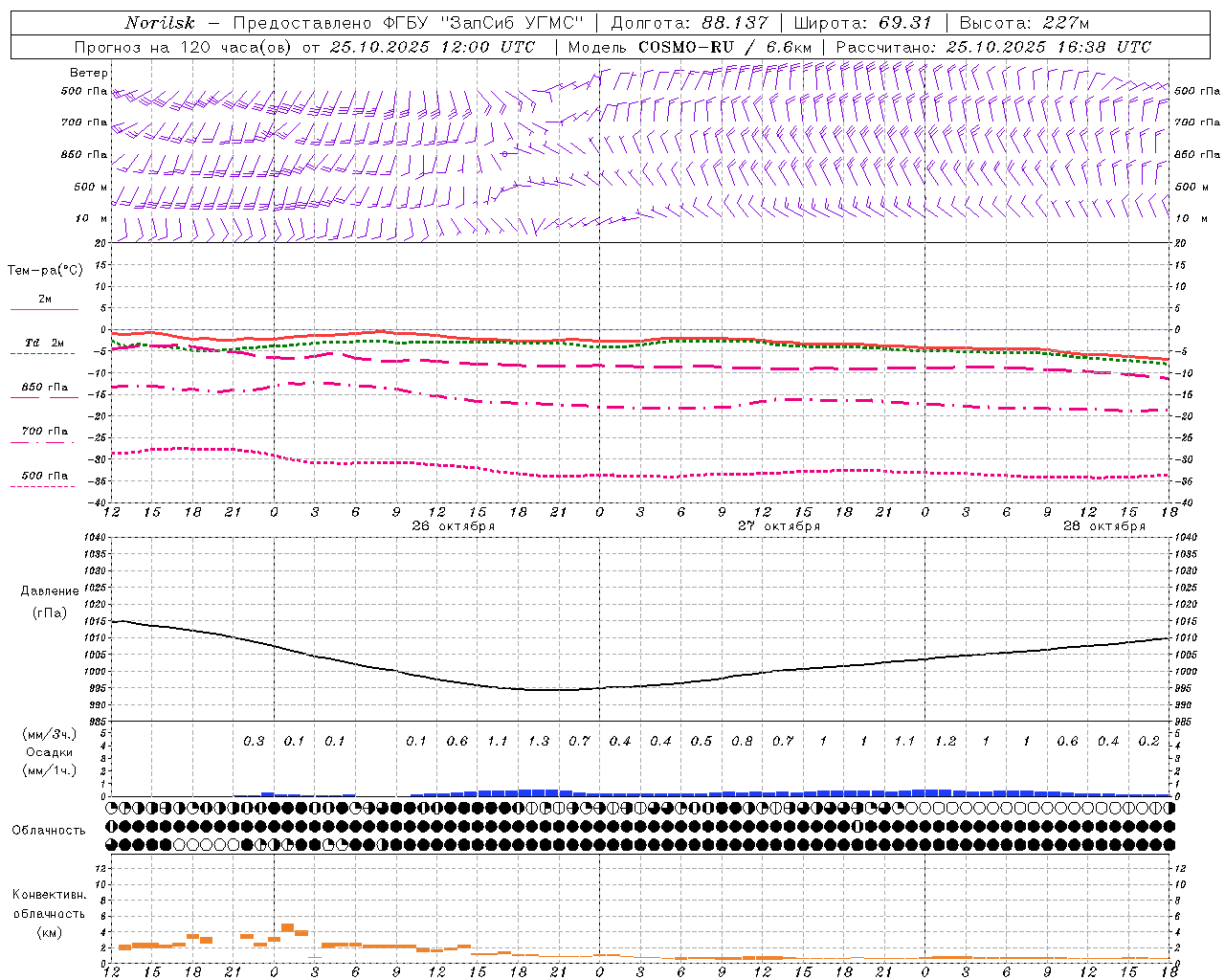Click the (км) convective cloud unit label
This screenshot has height=980, width=1225.
50,931
